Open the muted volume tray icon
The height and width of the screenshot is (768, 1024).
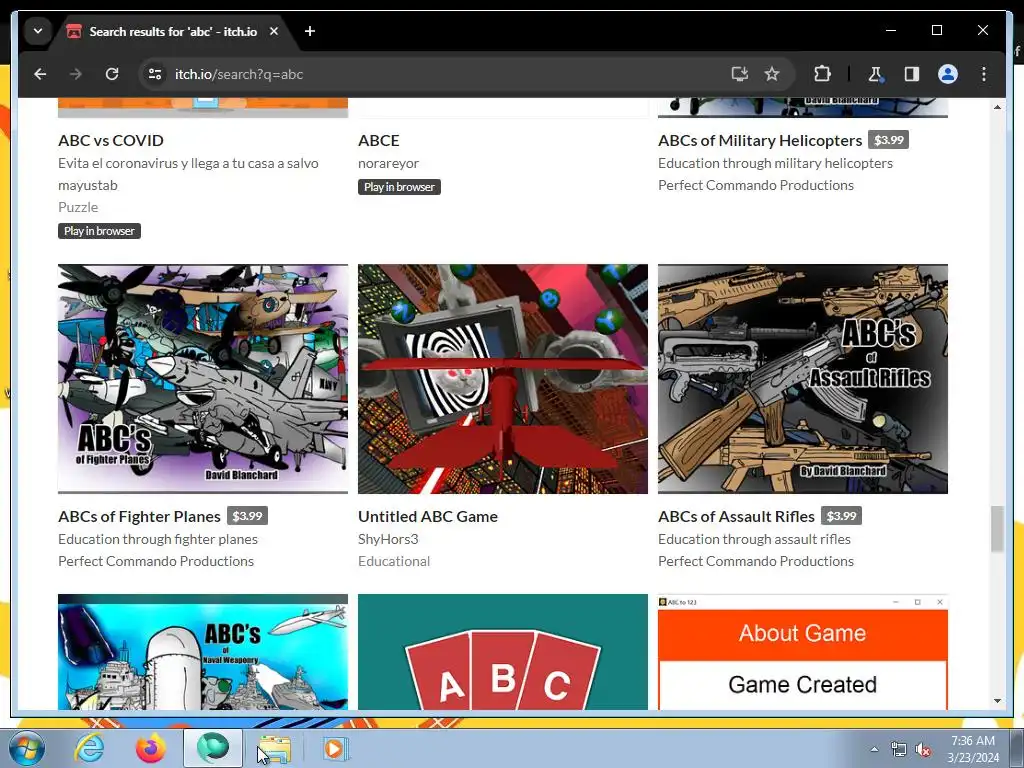922,749
